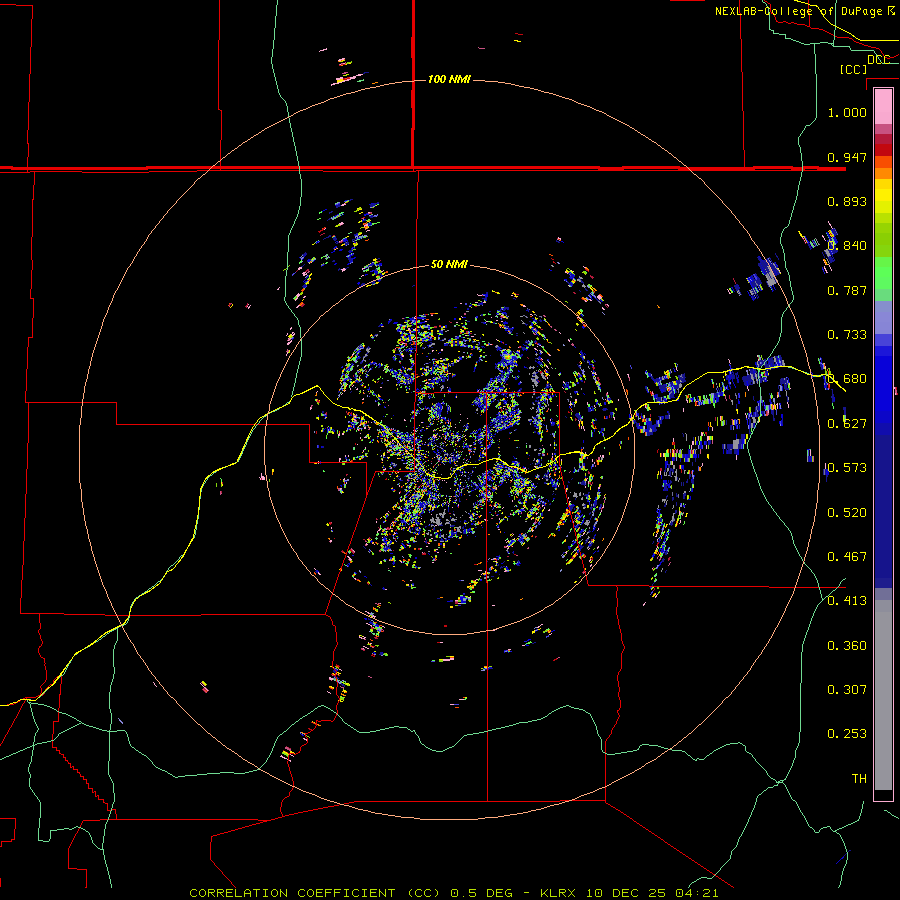The width and height of the screenshot is (900, 900).
Task: Select the 0.893 legend value
Action: 847,201
